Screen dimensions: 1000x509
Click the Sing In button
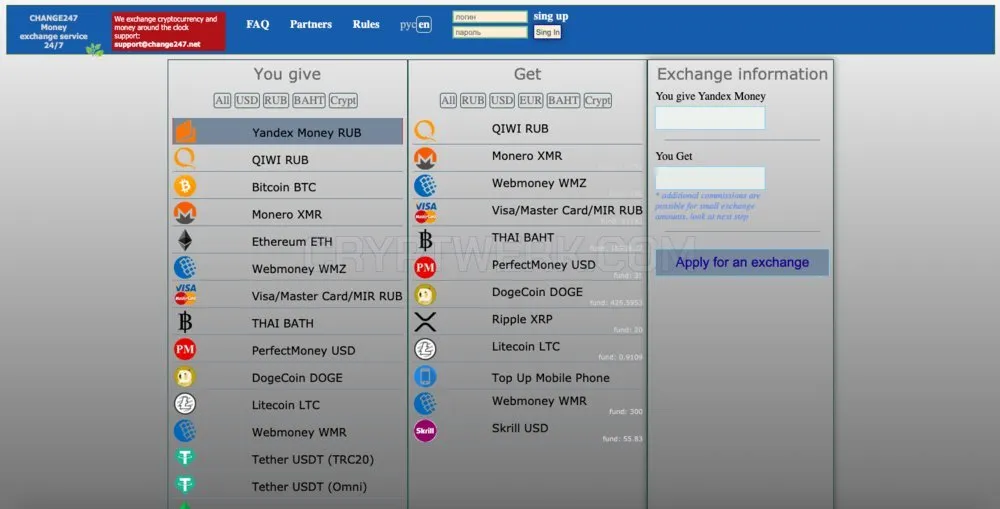click(x=547, y=32)
